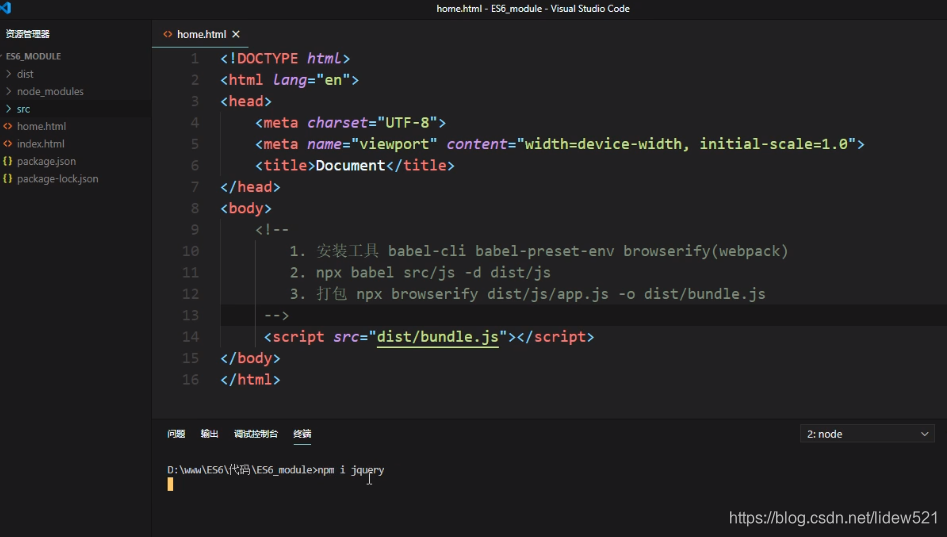
Task: Click the JSON braces icon beside package-lock.json
Action: pos(7,179)
